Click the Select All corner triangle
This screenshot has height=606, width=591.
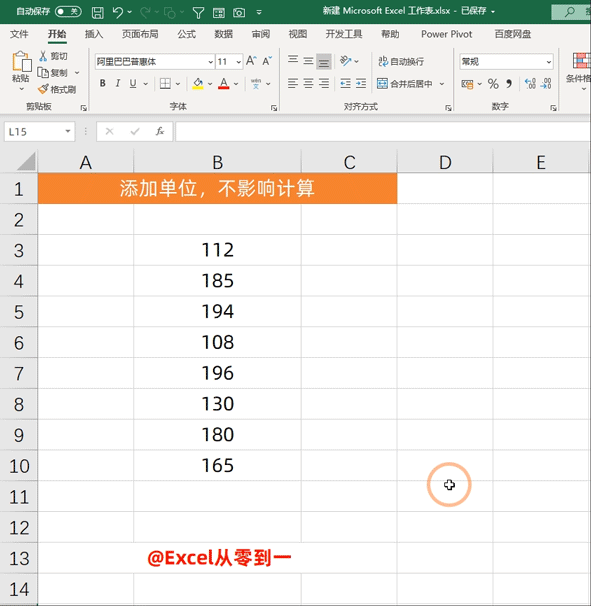point(26,162)
